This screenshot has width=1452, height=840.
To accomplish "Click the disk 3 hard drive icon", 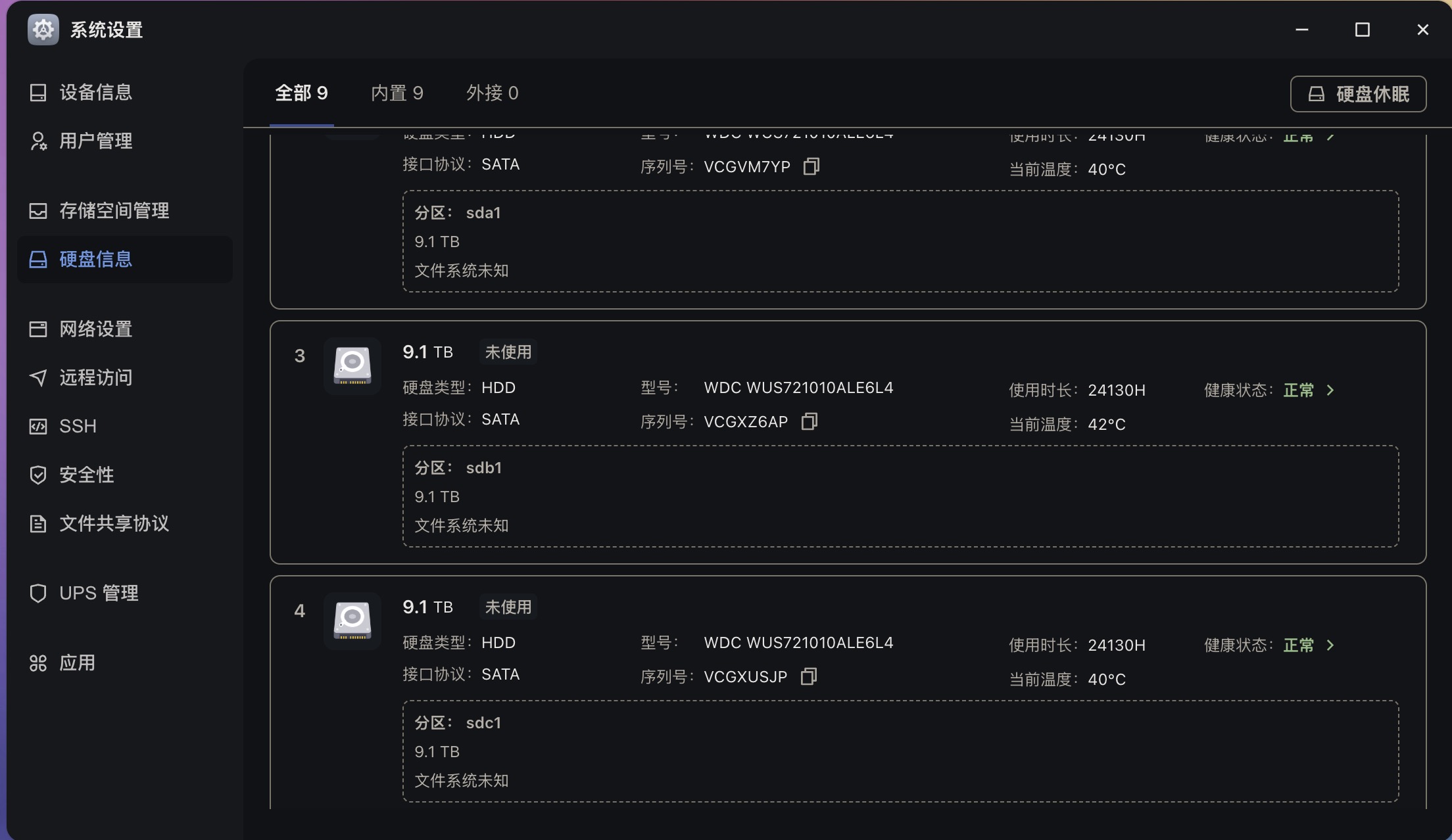I will click(x=352, y=365).
